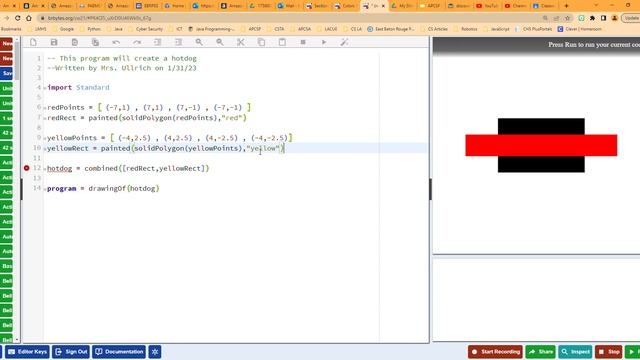Image resolution: width=640 pixels, height=360 pixels.
Task: Click the first magnifier icon in editor toolbar
Action: 199,42
